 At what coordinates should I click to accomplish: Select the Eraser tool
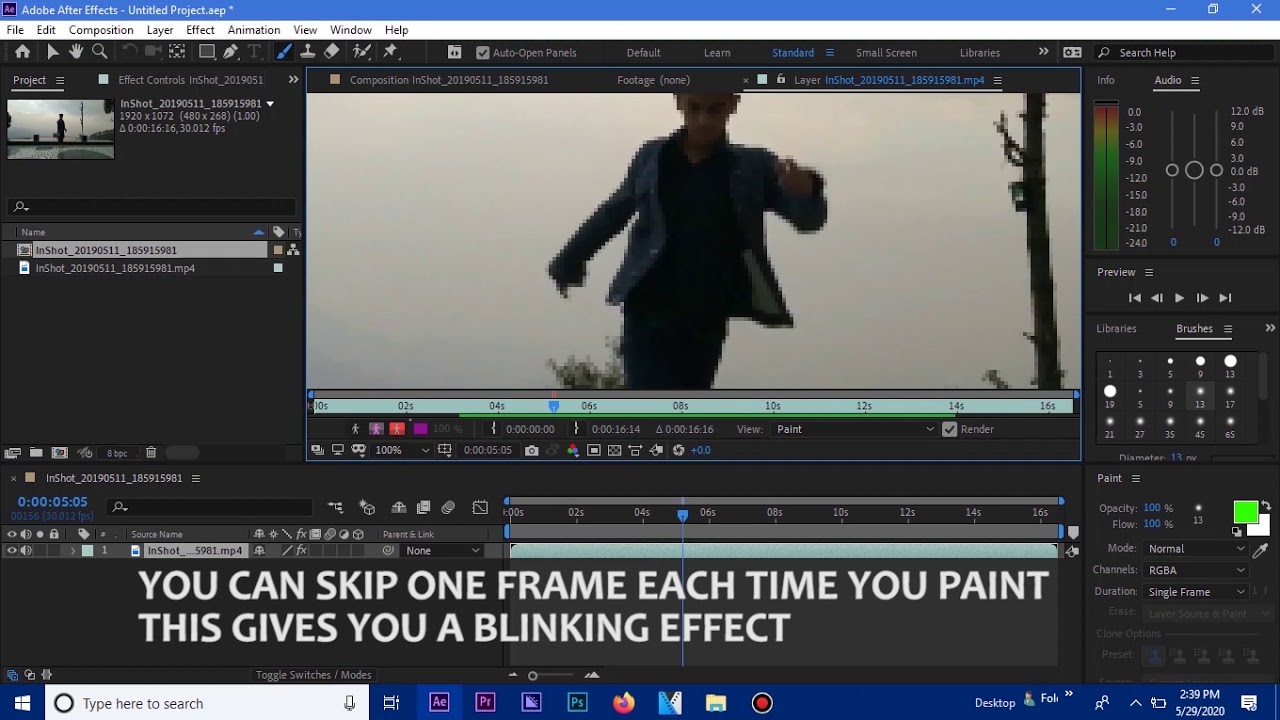[332, 52]
